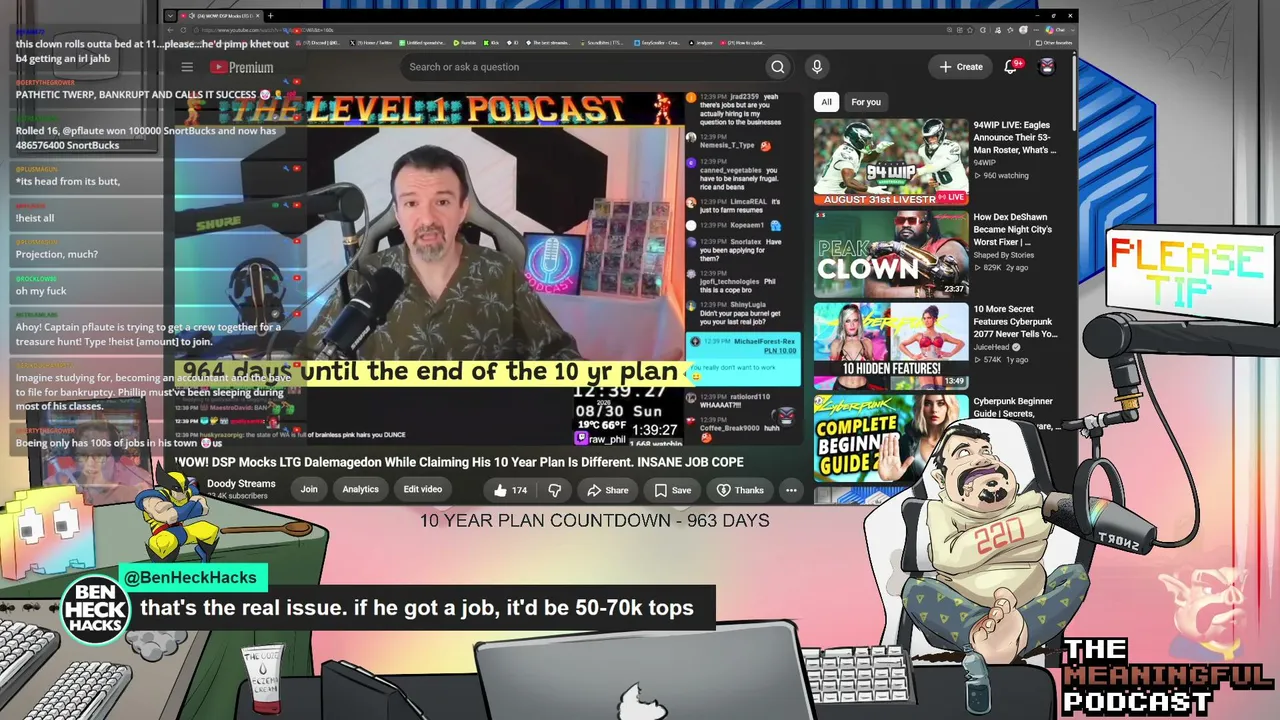Open Analyzer bookmark

click(703, 43)
